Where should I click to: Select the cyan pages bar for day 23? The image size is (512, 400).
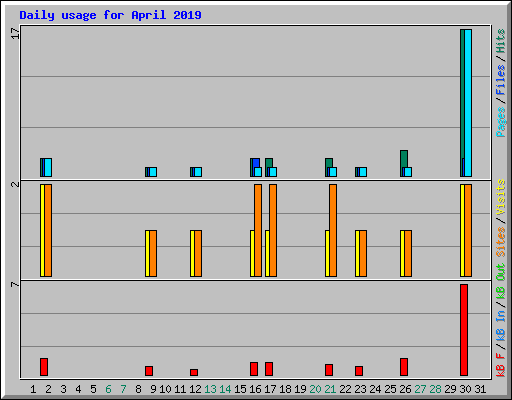[x=363, y=172]
